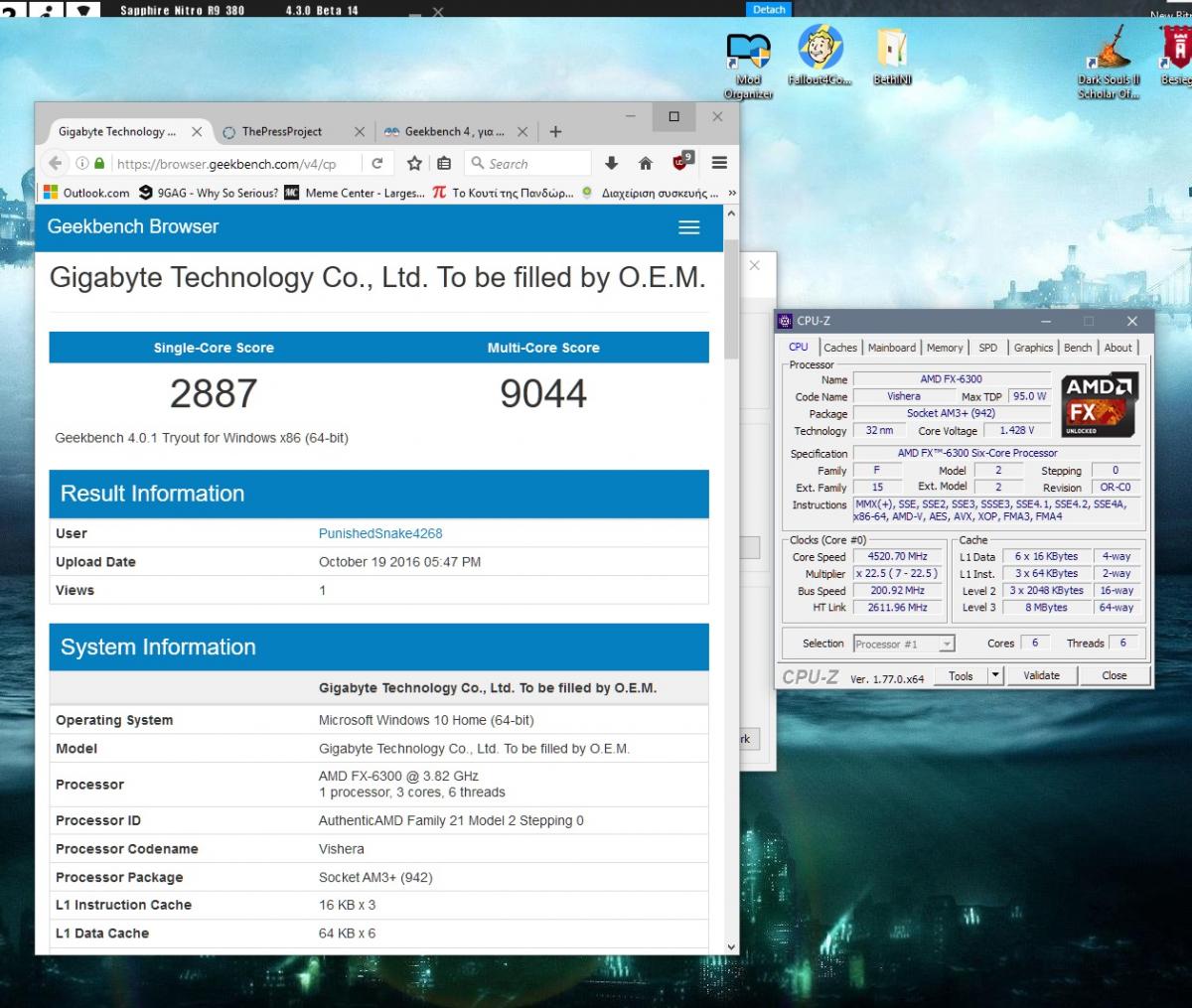The width and height of the screenshot is (1192, 1008).
Task: Open the Firefox hamburger menu
Action: pyautogui.click(x=720, y=163)
